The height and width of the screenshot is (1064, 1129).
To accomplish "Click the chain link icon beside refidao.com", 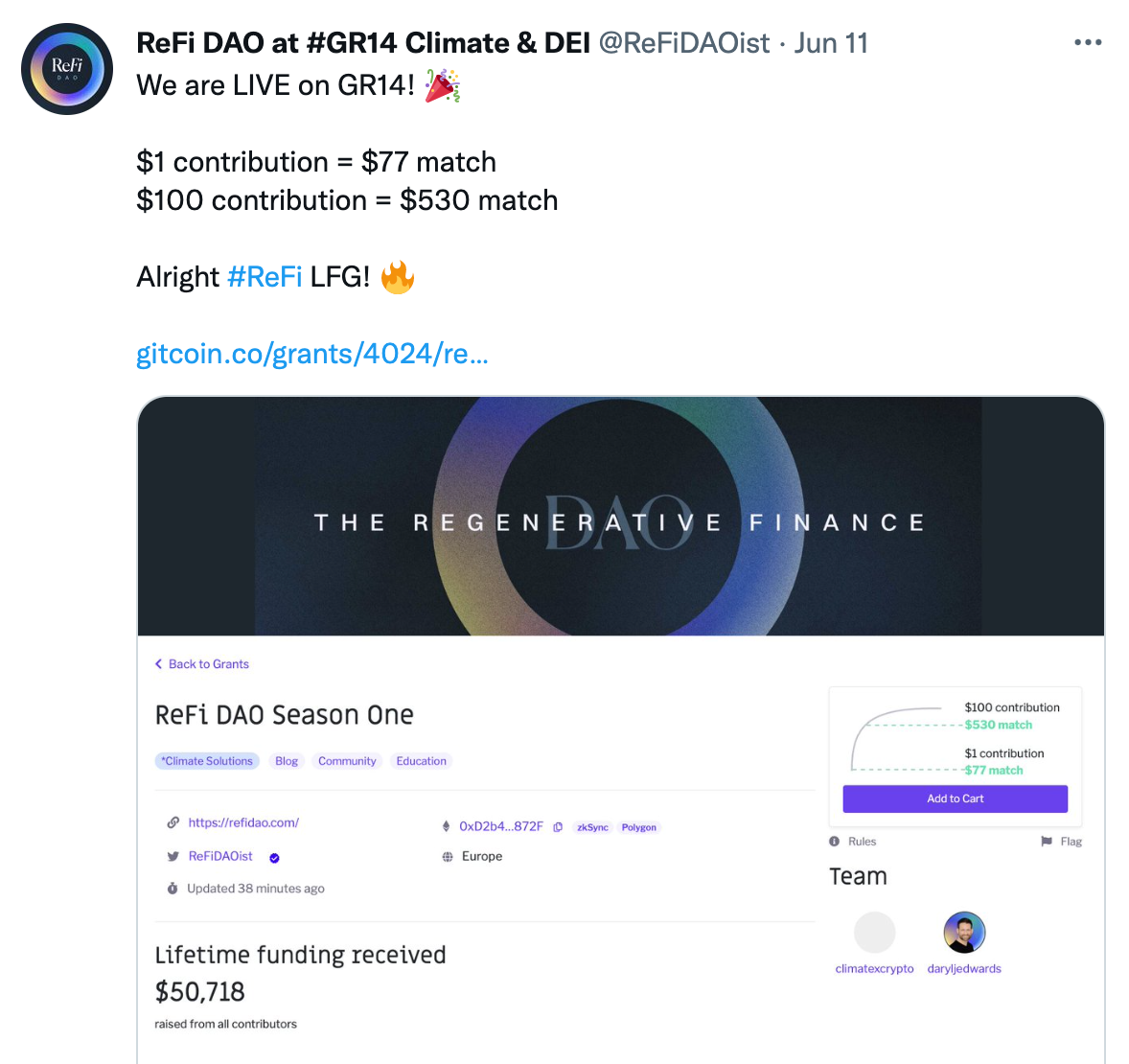I will pos(173,822).
